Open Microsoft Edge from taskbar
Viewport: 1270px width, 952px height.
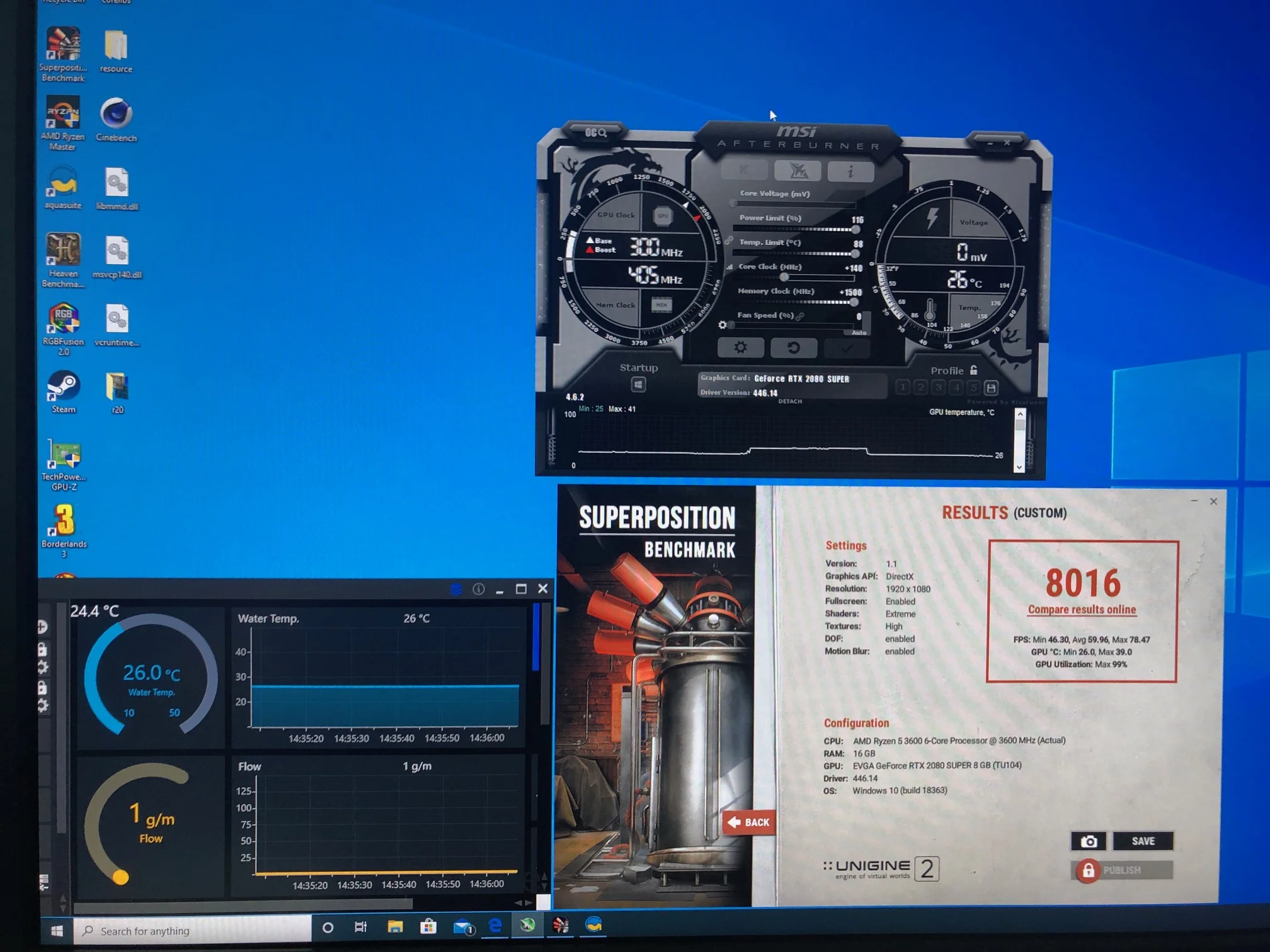(x=495, y=925)
